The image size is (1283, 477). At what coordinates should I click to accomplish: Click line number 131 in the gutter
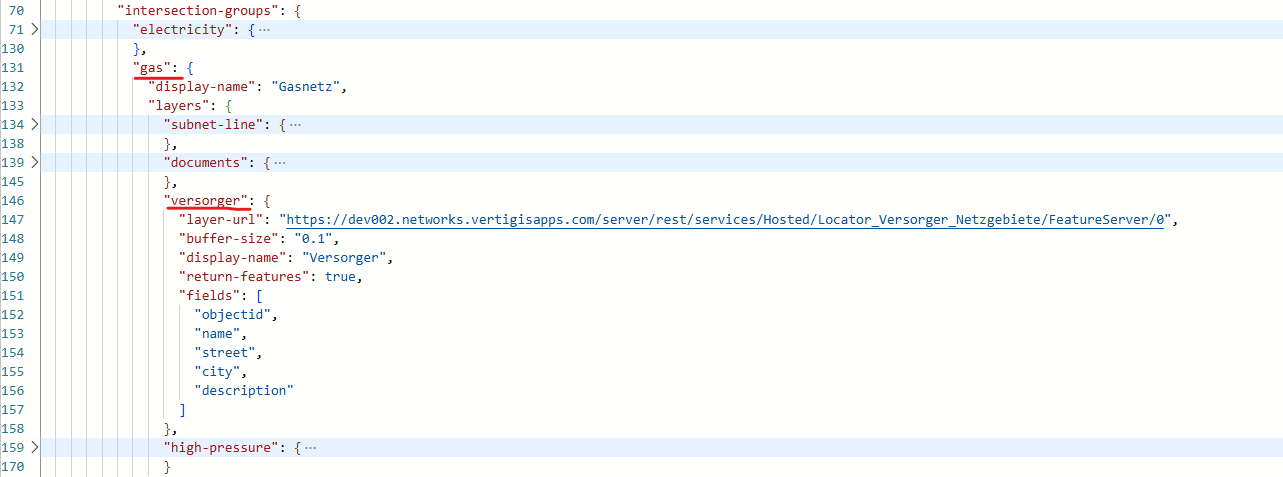tap(14, 68)
